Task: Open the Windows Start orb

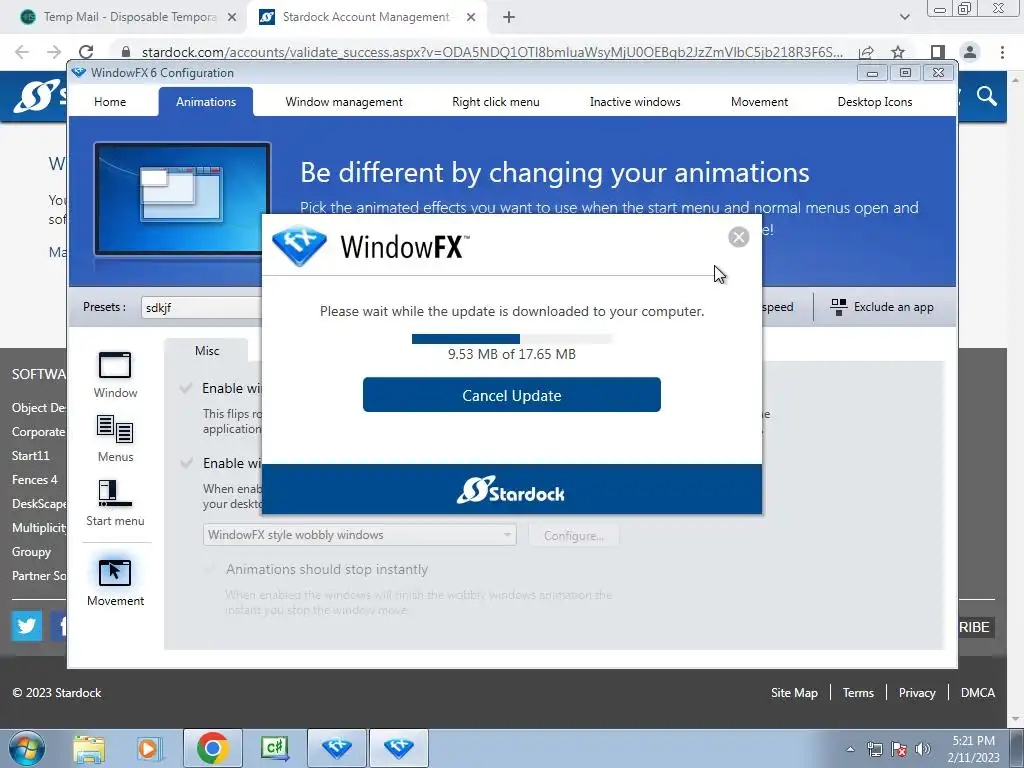Action: 27,748
